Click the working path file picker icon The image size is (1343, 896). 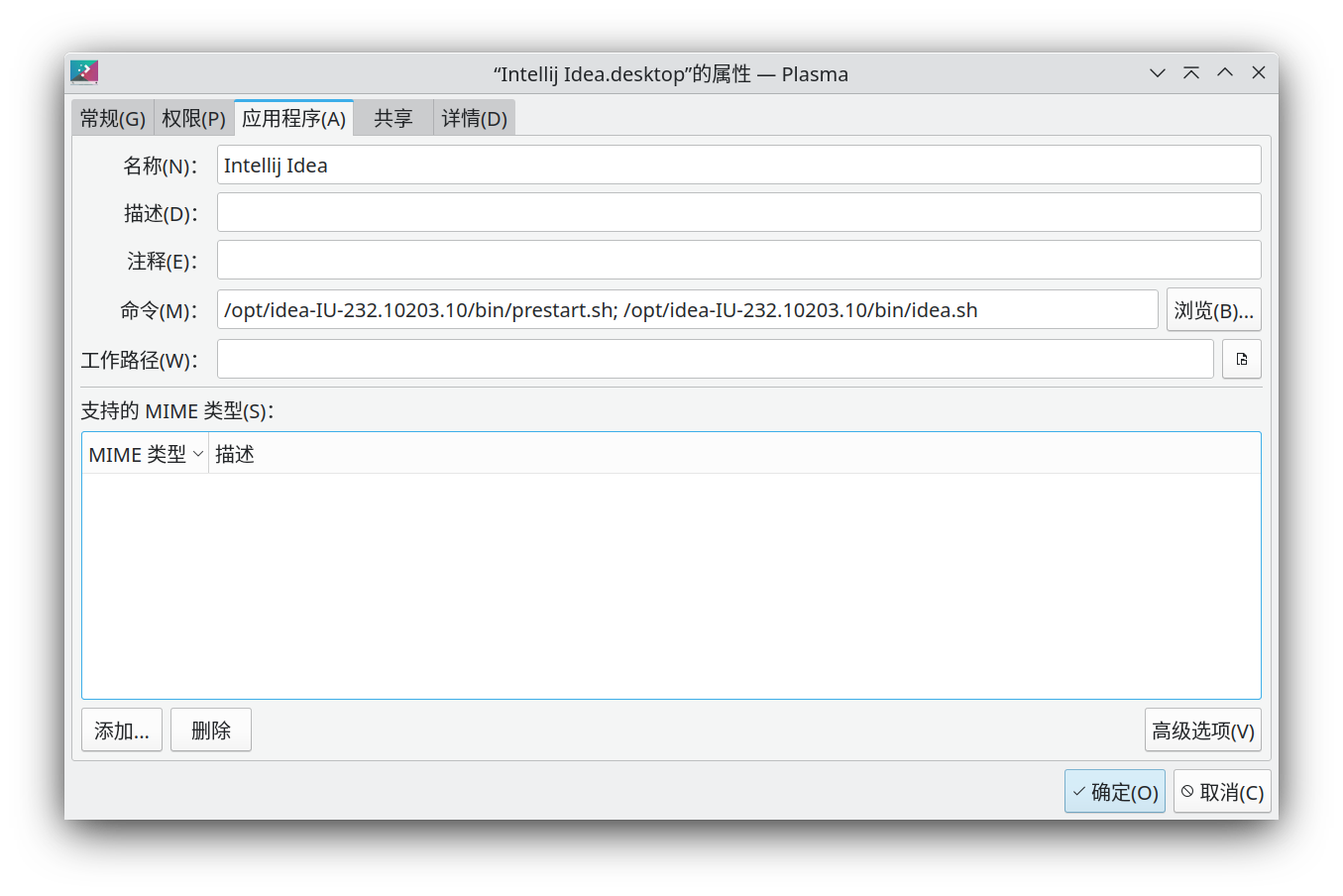(x=1241, y=359)
